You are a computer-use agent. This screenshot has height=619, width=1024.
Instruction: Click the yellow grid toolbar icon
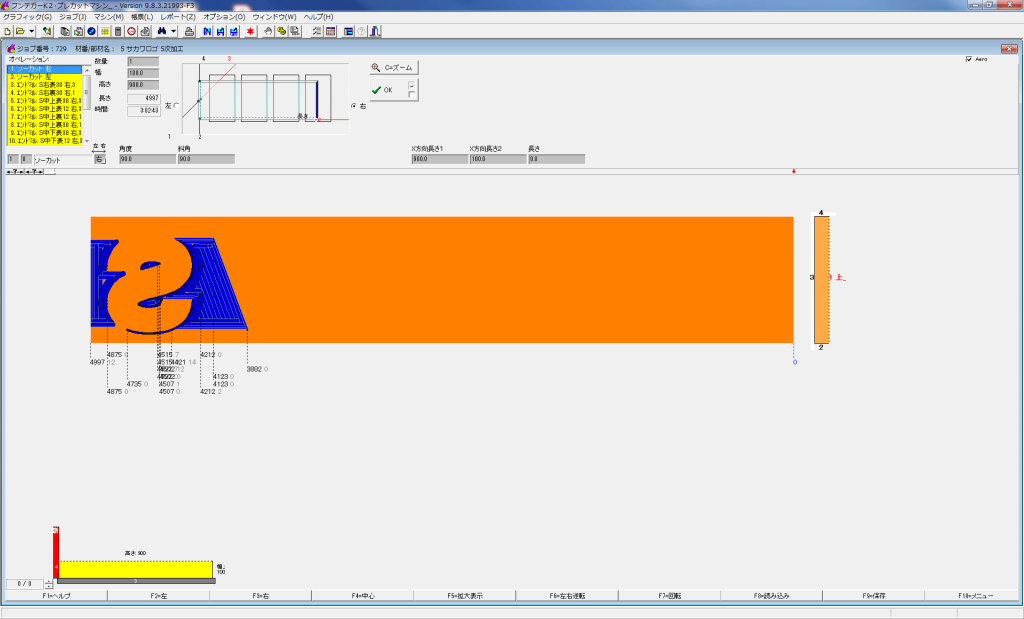(x=104, y=31)
